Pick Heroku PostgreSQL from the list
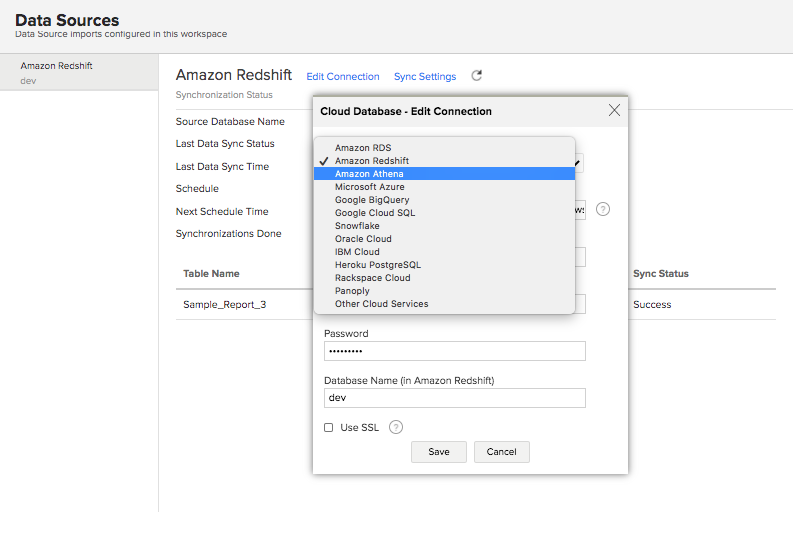The image size is (793, 560). 445,265
